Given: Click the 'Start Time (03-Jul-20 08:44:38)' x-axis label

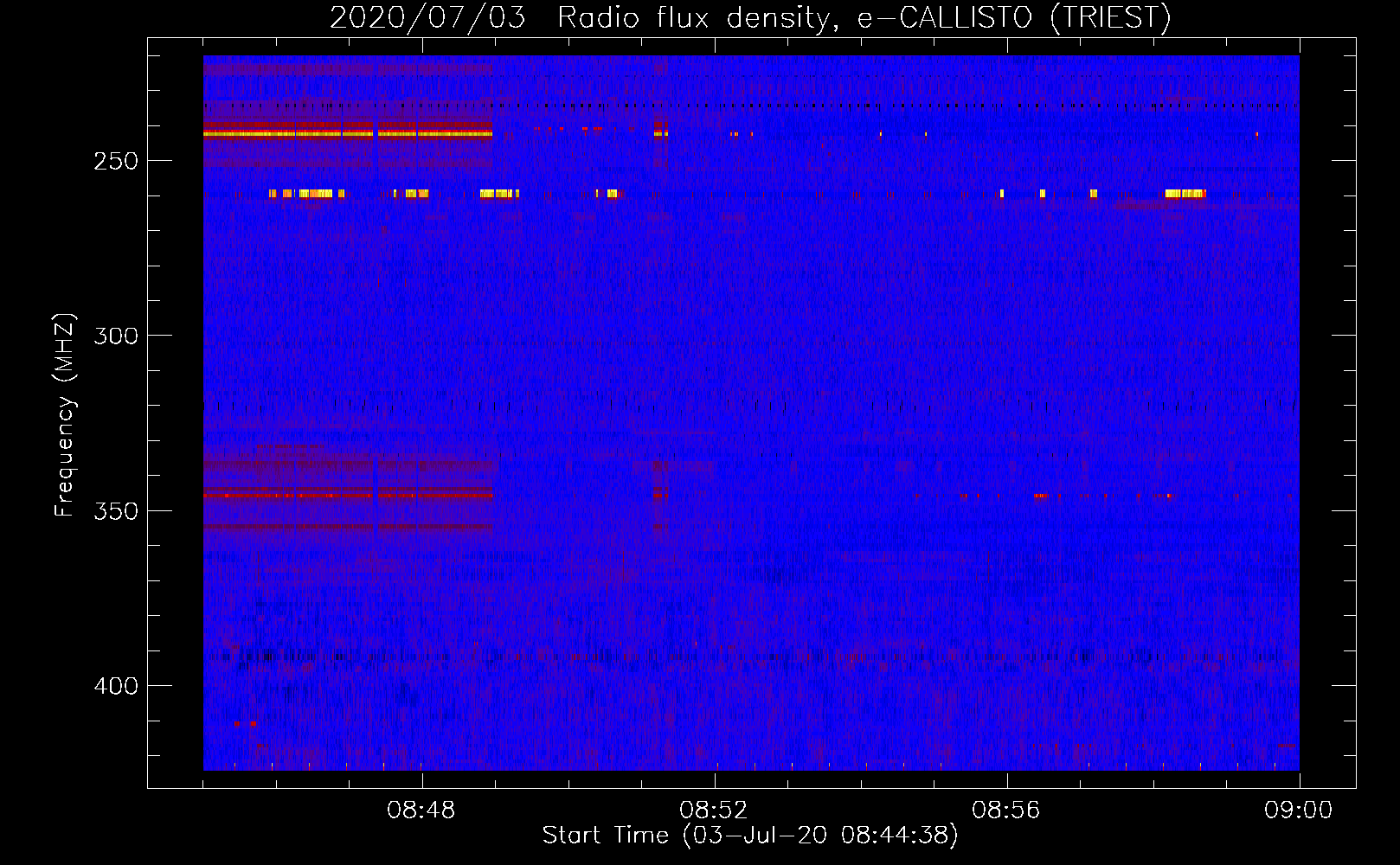Looking at the screenshot, I should coord(750,836).
